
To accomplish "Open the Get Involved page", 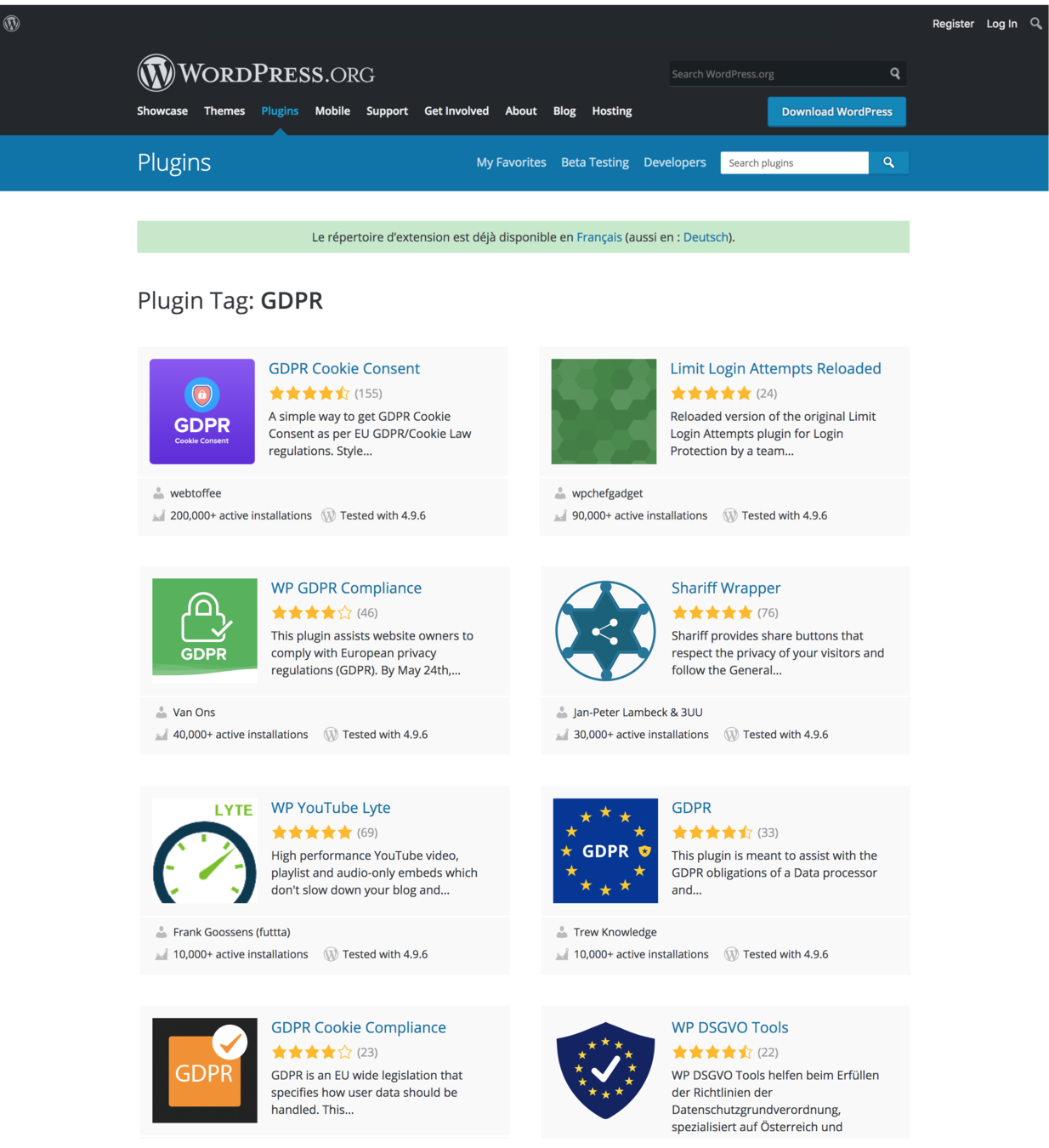I will pos(456,111).
